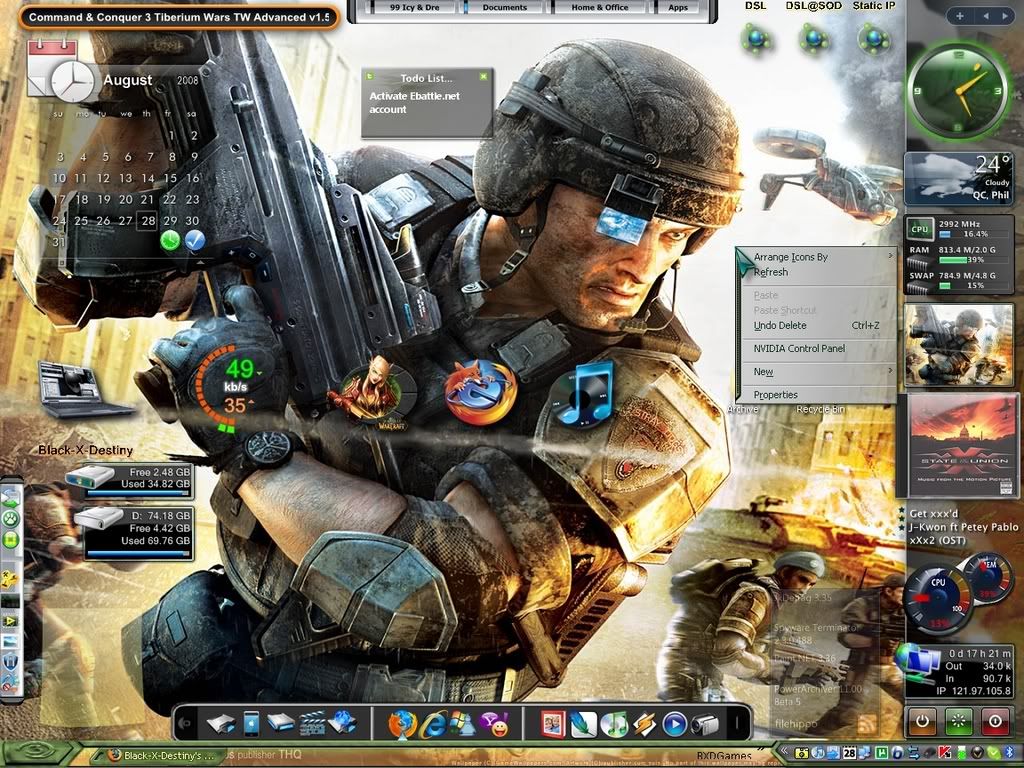Launch World of Warcraft desktop icon
Screen dimensions: 1024x768
[377, 394]
